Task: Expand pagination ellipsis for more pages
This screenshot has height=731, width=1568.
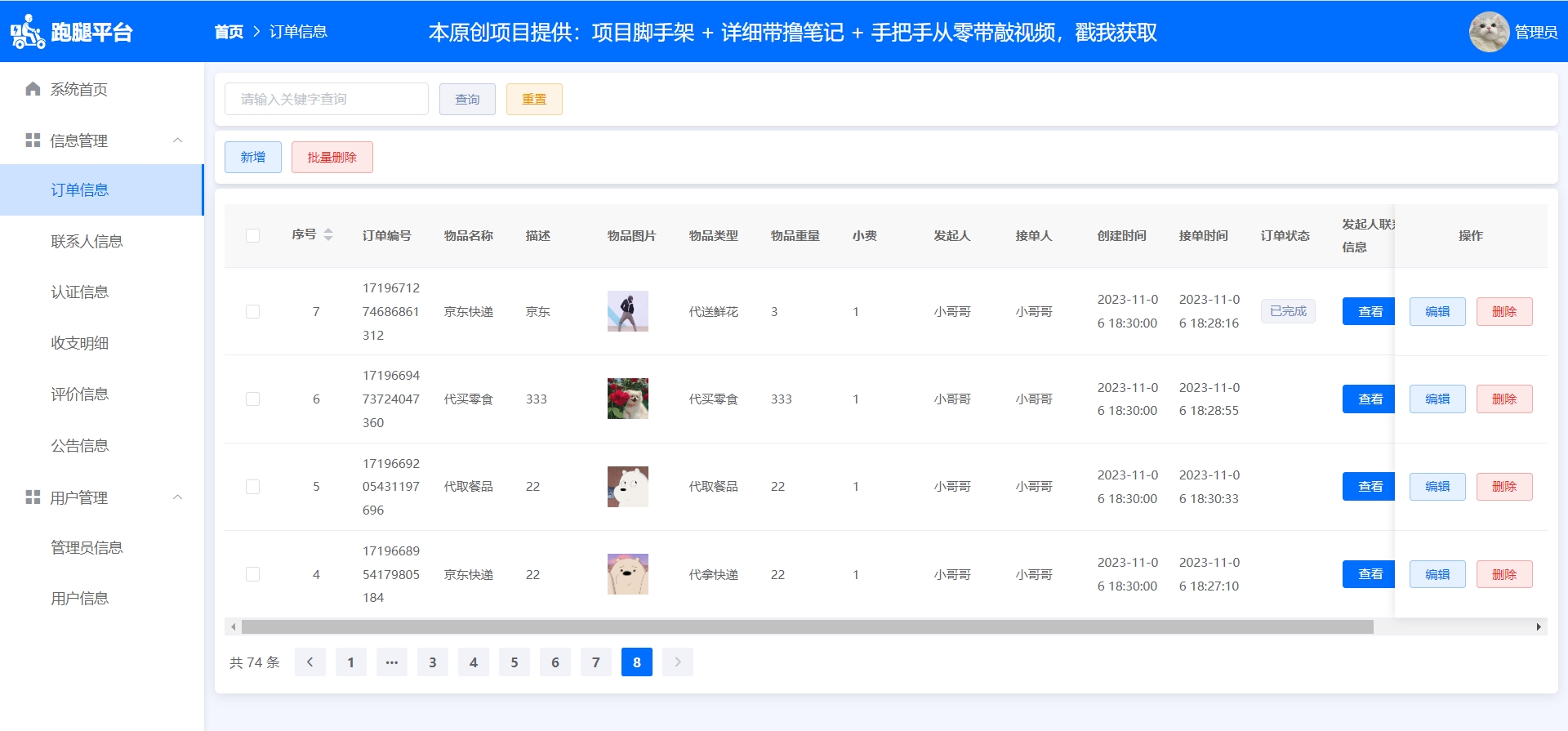Action: pyautogui.click(x=392, y=662)
